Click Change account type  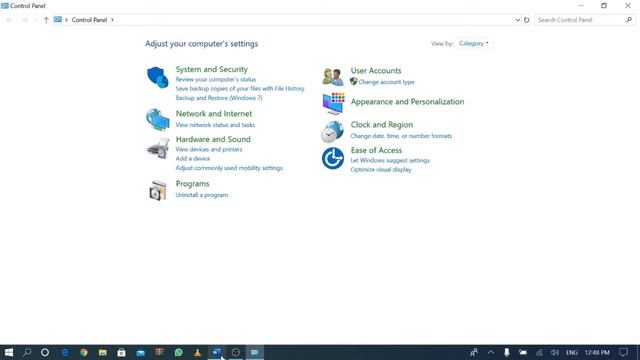click(386, 82)
